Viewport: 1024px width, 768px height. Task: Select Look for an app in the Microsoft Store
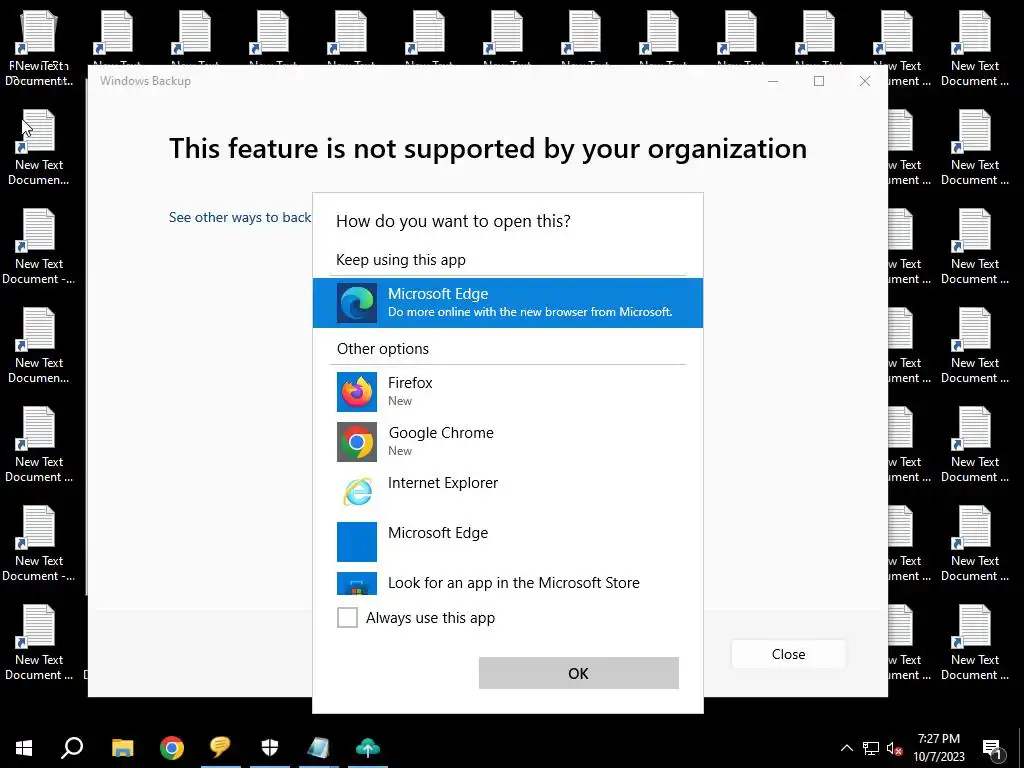click(507, 583)
